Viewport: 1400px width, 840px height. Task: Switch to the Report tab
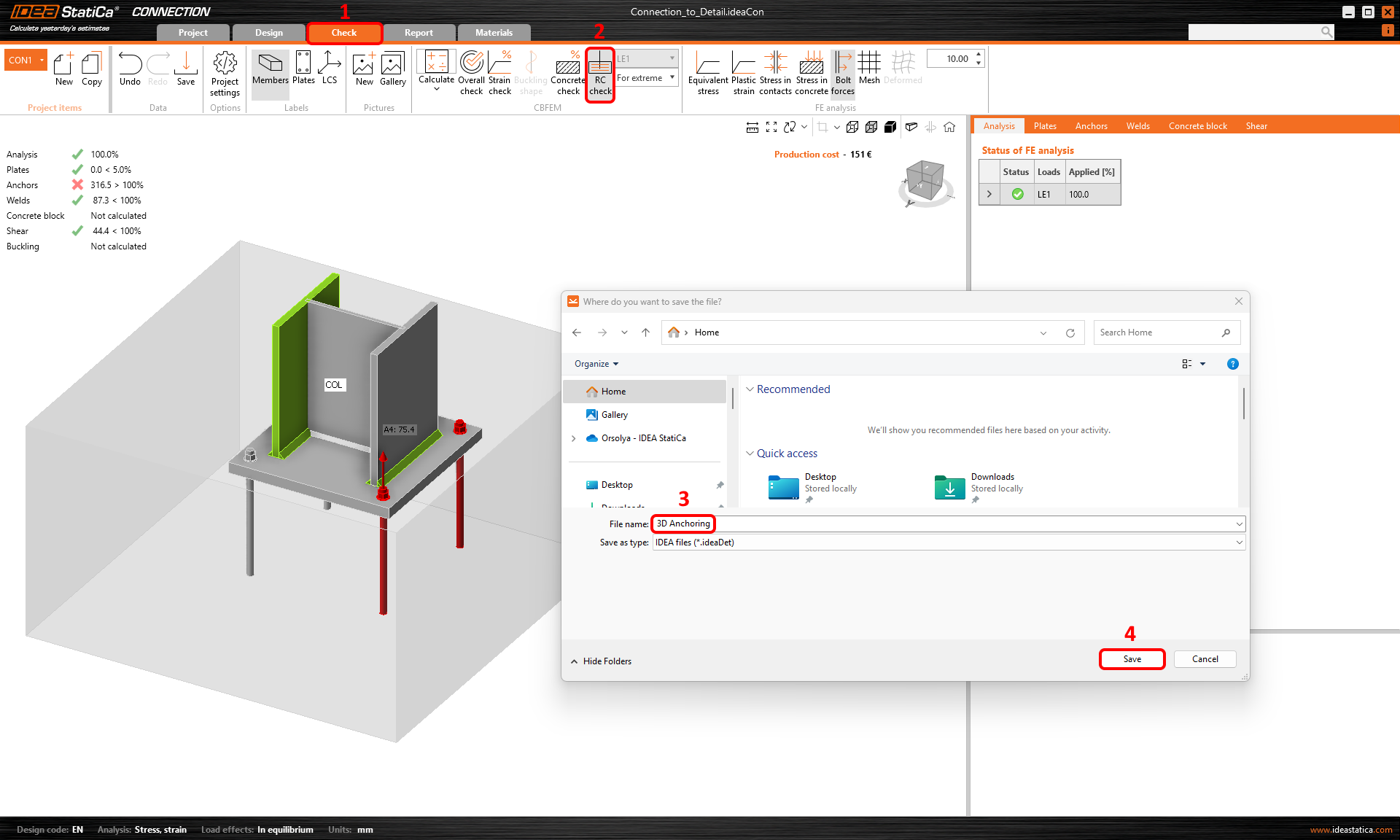click(x=419, y=33)
